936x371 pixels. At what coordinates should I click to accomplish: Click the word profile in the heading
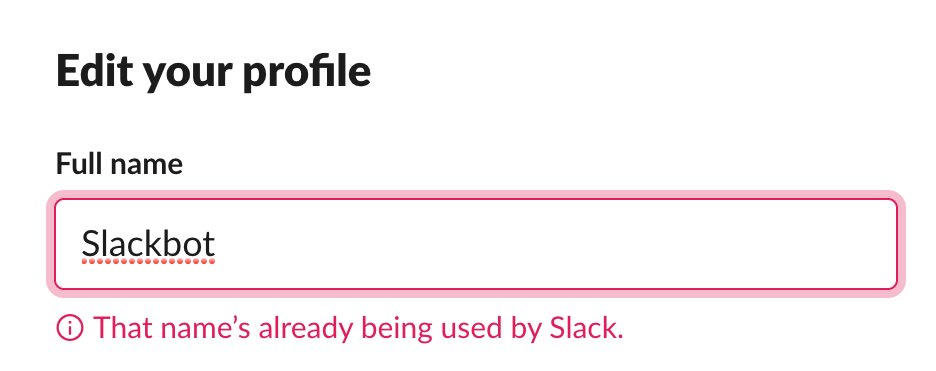tap(307, 72)
